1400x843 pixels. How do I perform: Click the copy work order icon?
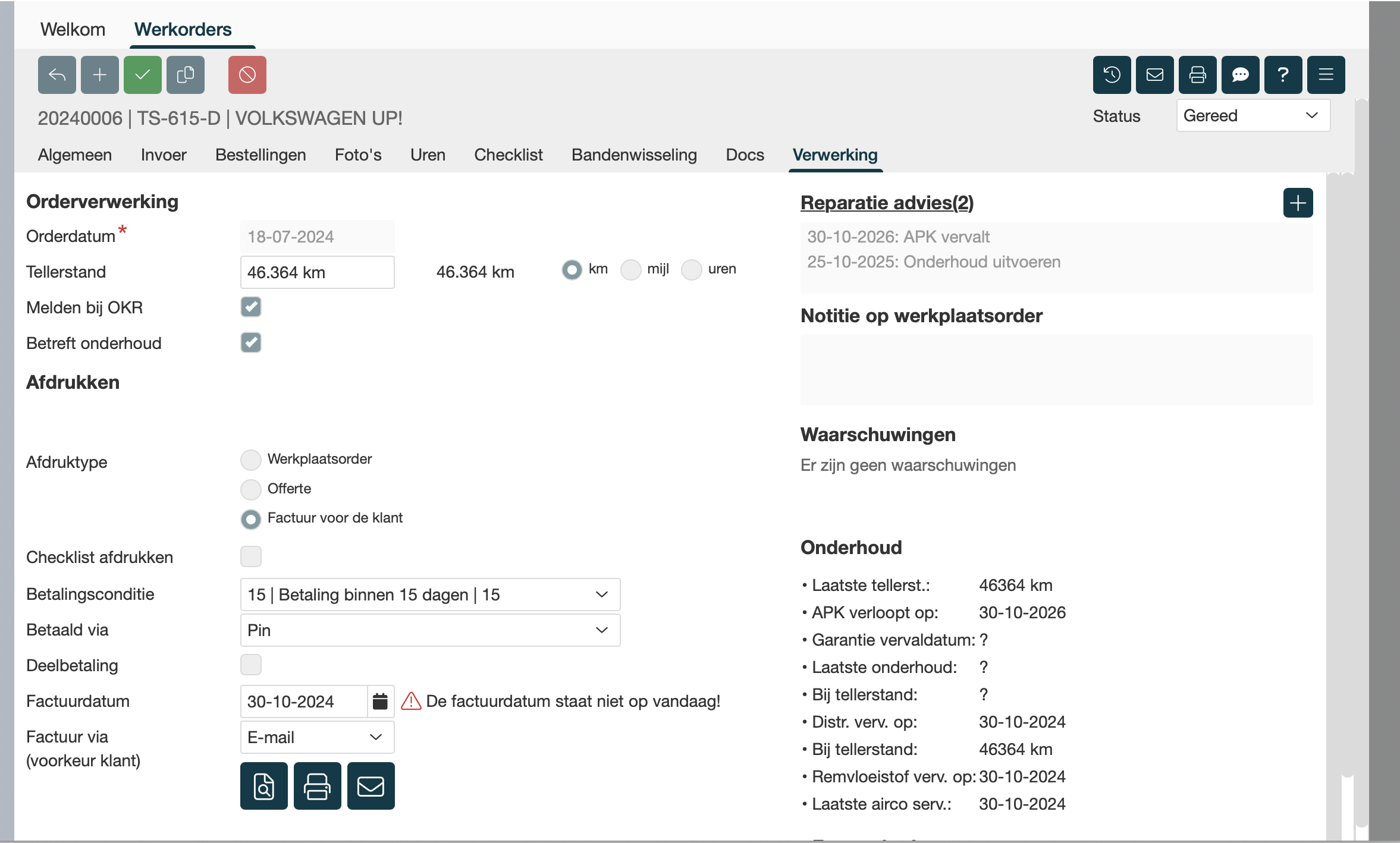[x=186, y=75]
